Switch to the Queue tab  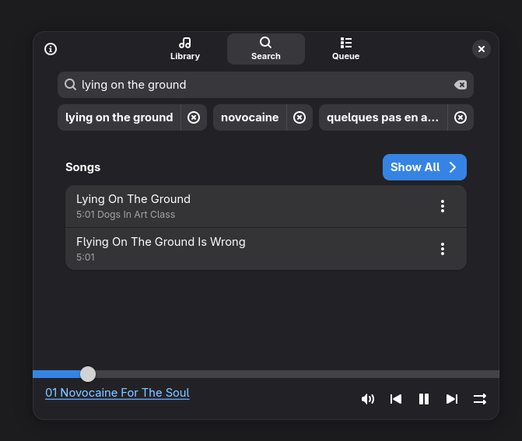(346, 49)
